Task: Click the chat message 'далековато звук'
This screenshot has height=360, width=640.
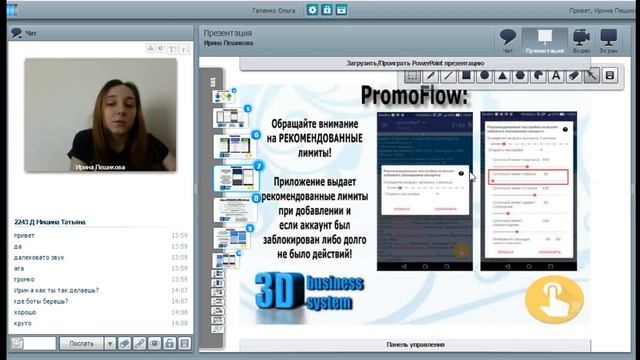Action: (39, 258)
